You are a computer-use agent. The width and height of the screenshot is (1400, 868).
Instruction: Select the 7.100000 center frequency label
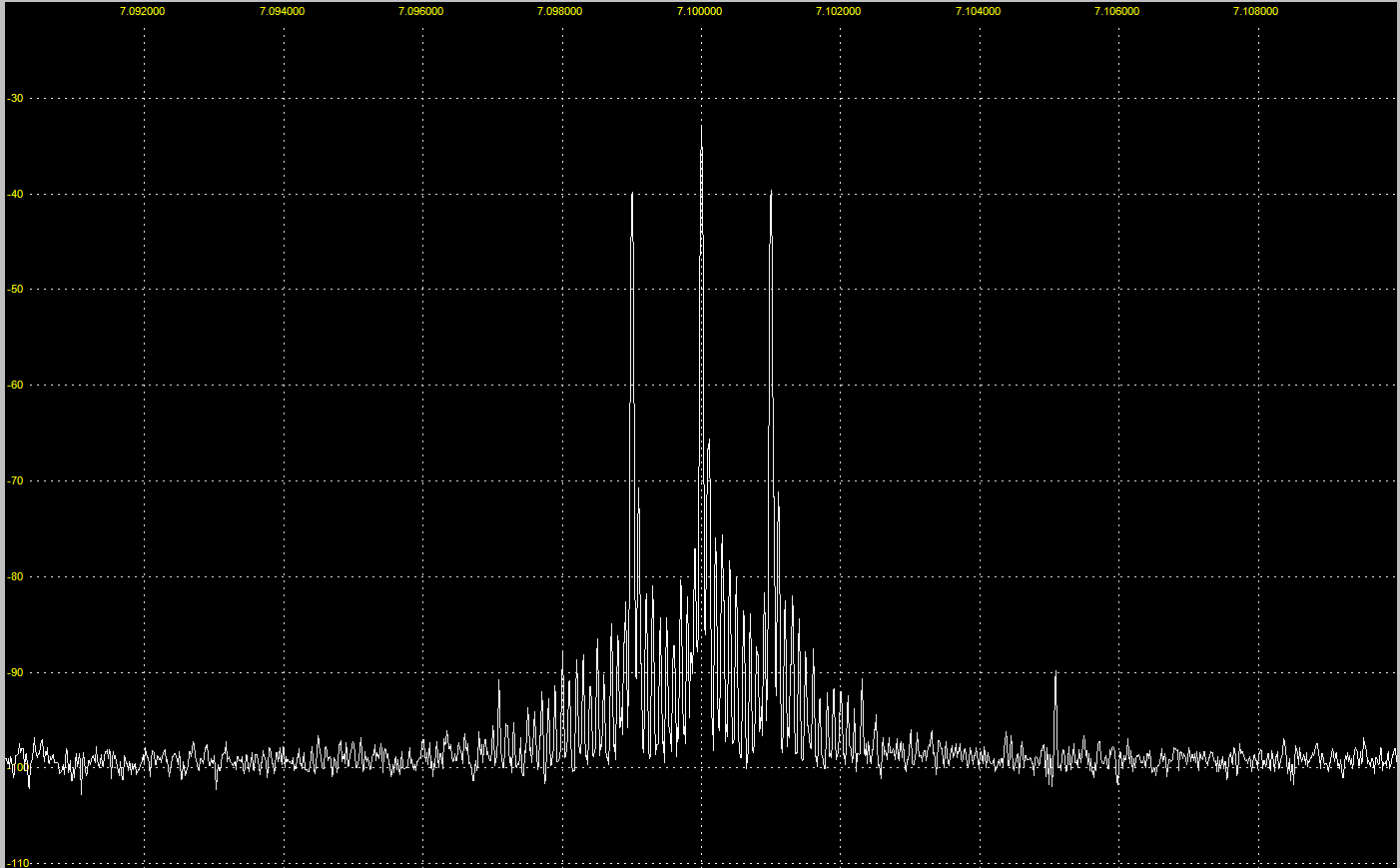tap(699, 11)
